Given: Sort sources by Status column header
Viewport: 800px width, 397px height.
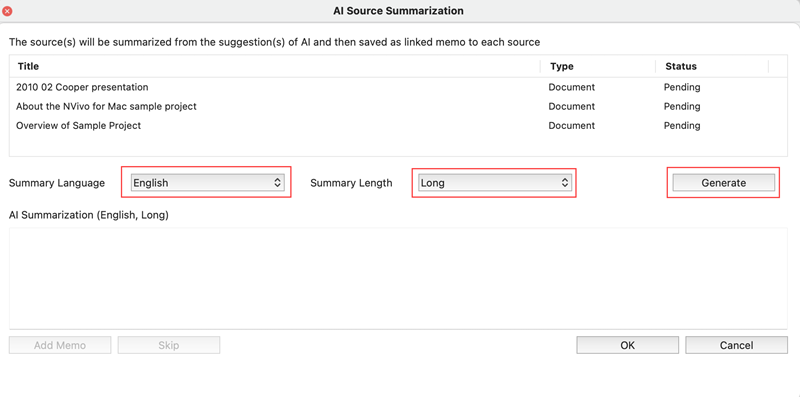Looking at the screenshot, I should [x=712, y=66].
